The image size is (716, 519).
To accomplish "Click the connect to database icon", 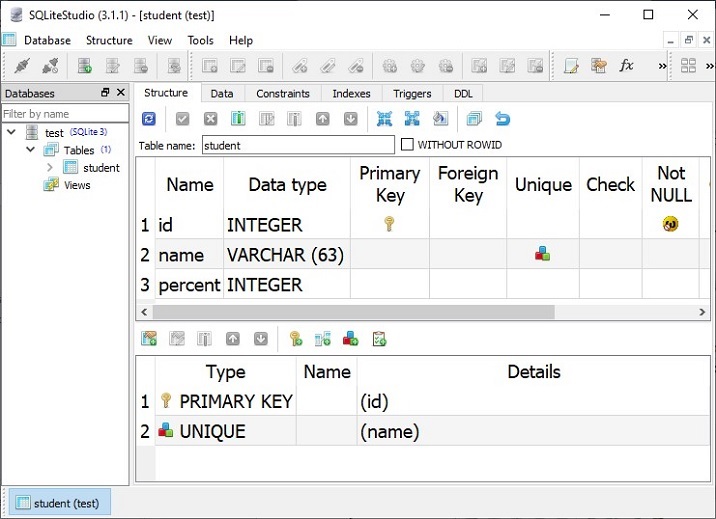I will point(22,66).
